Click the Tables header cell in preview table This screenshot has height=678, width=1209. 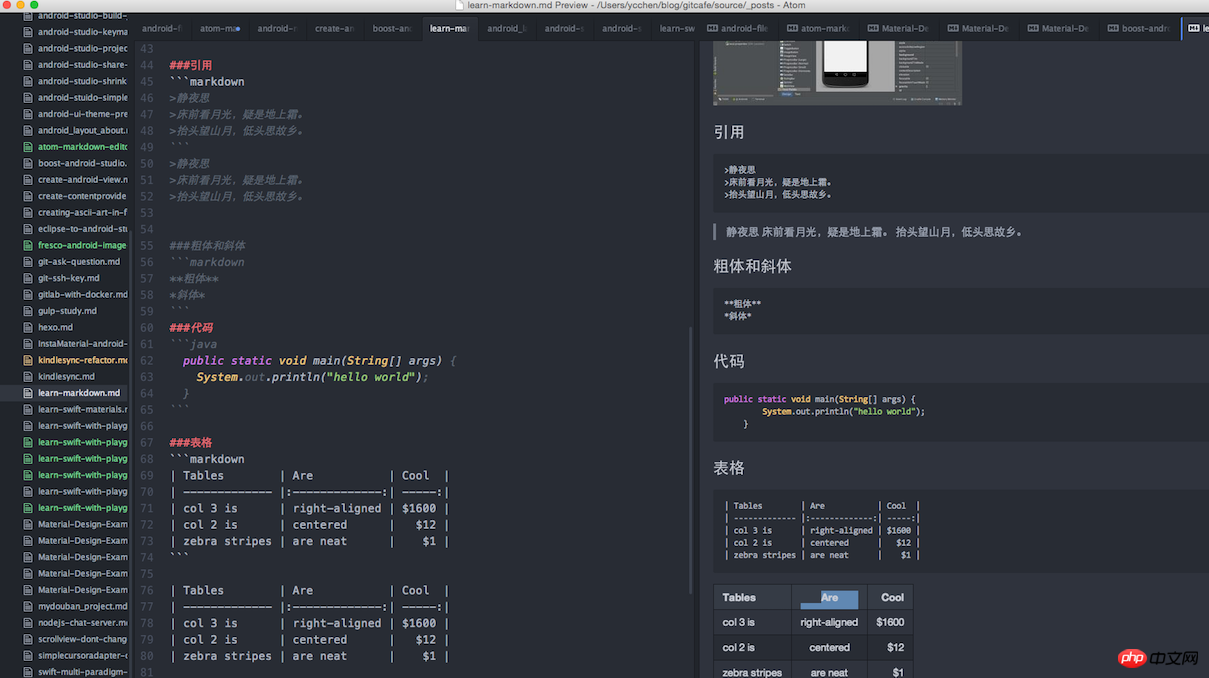(x=752, y=597)
